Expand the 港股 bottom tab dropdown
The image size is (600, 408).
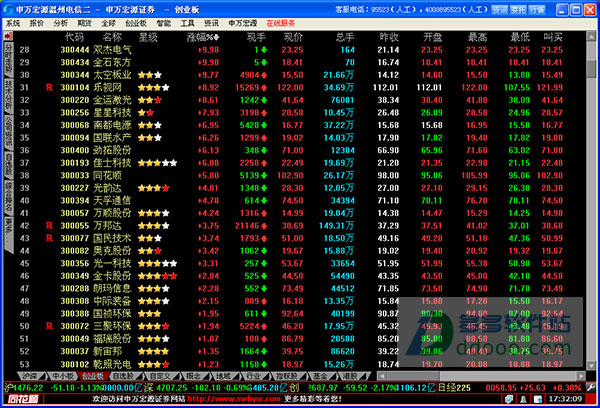[363, 376]
